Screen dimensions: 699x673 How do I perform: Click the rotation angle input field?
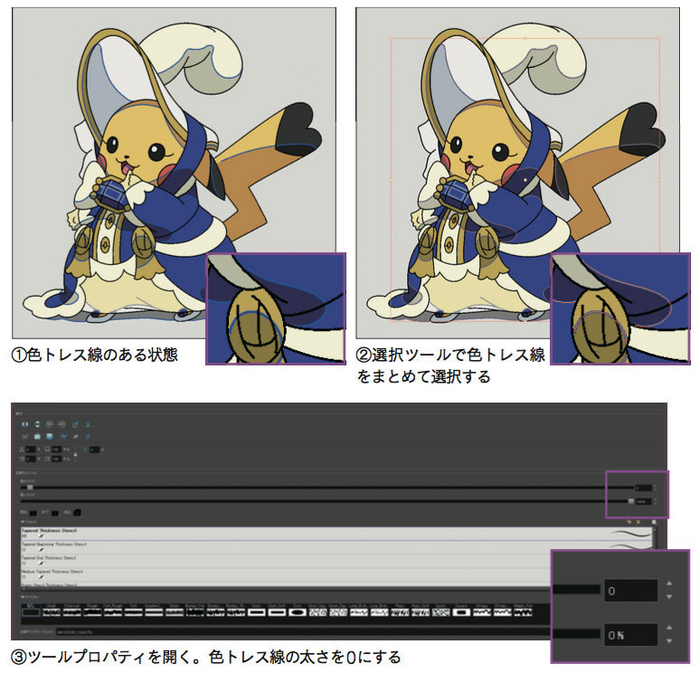(94, 450)
